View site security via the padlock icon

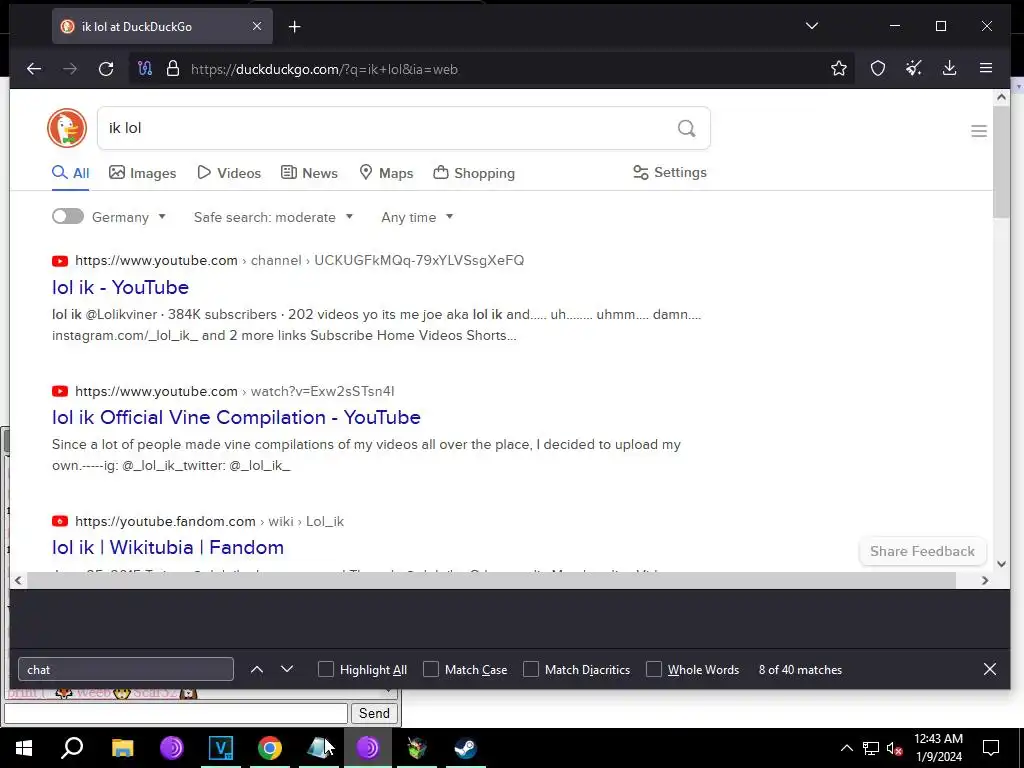(172, 69)
